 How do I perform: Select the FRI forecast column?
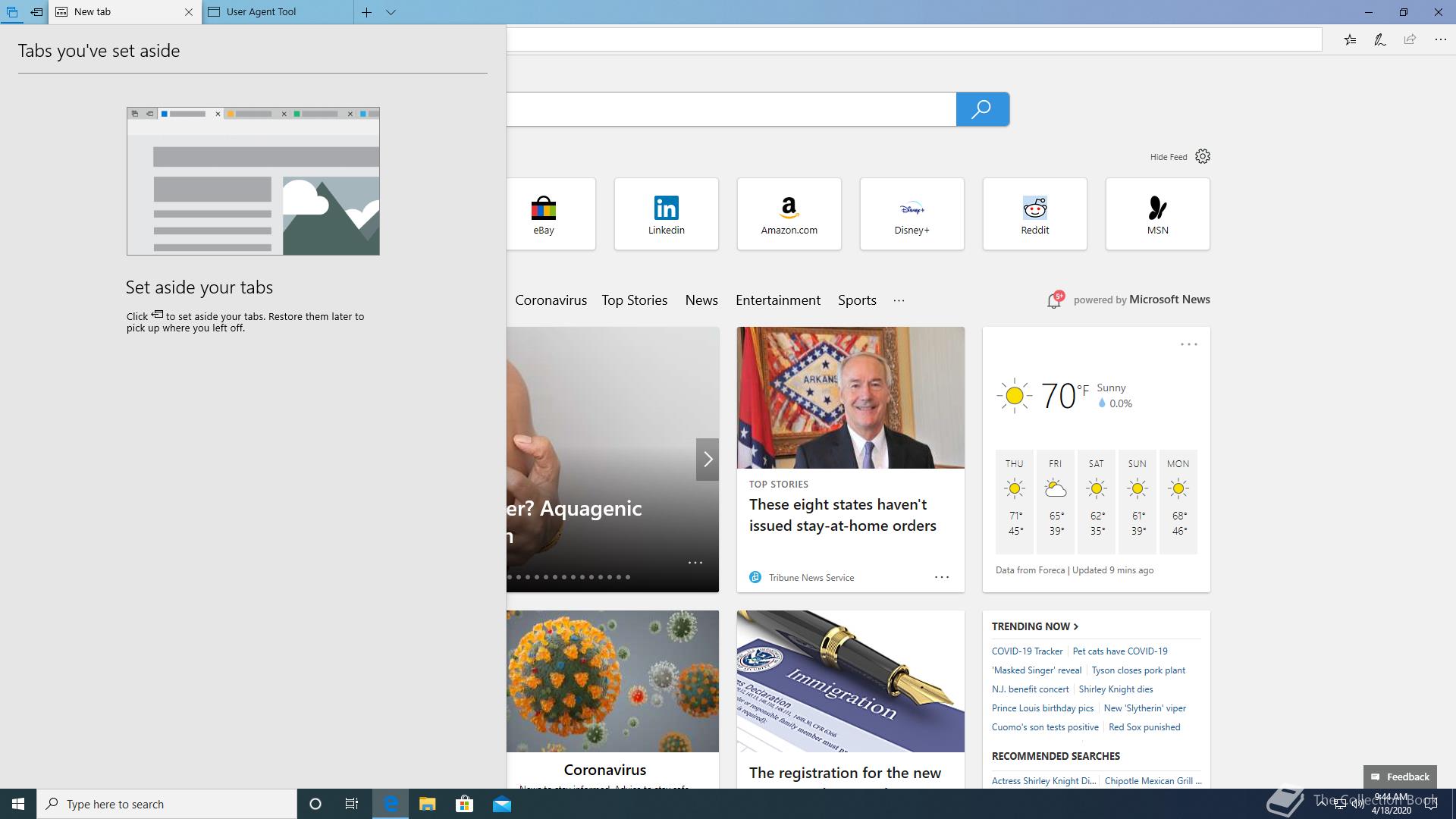coord(1055,500)
